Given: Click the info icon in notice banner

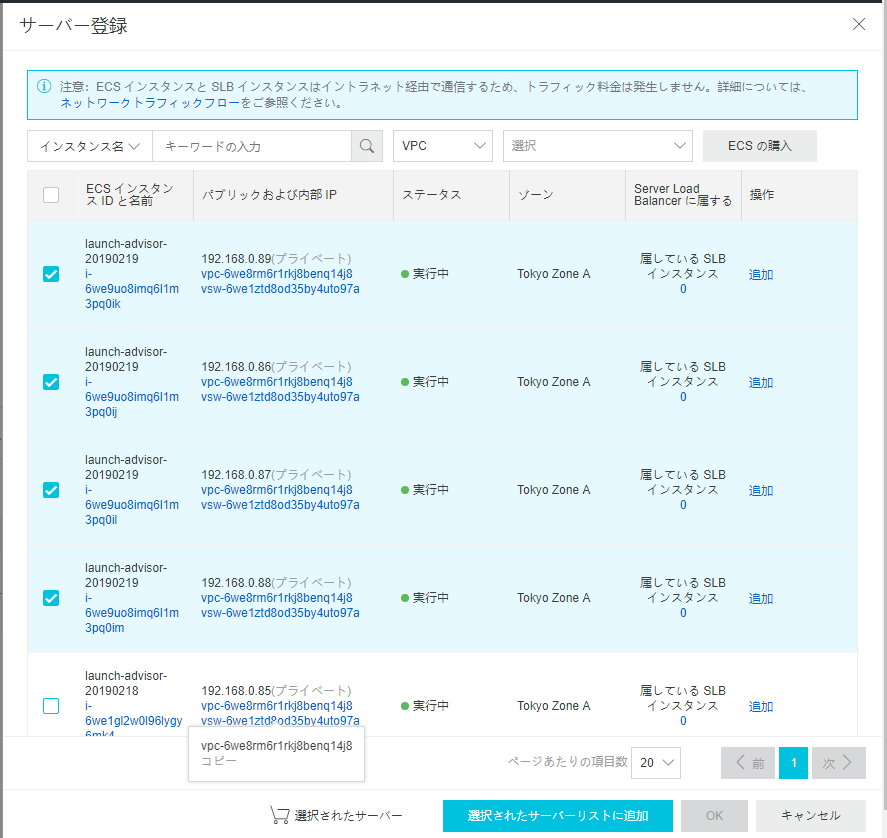Looking at the screenshot, I should [x=44, y=87].
